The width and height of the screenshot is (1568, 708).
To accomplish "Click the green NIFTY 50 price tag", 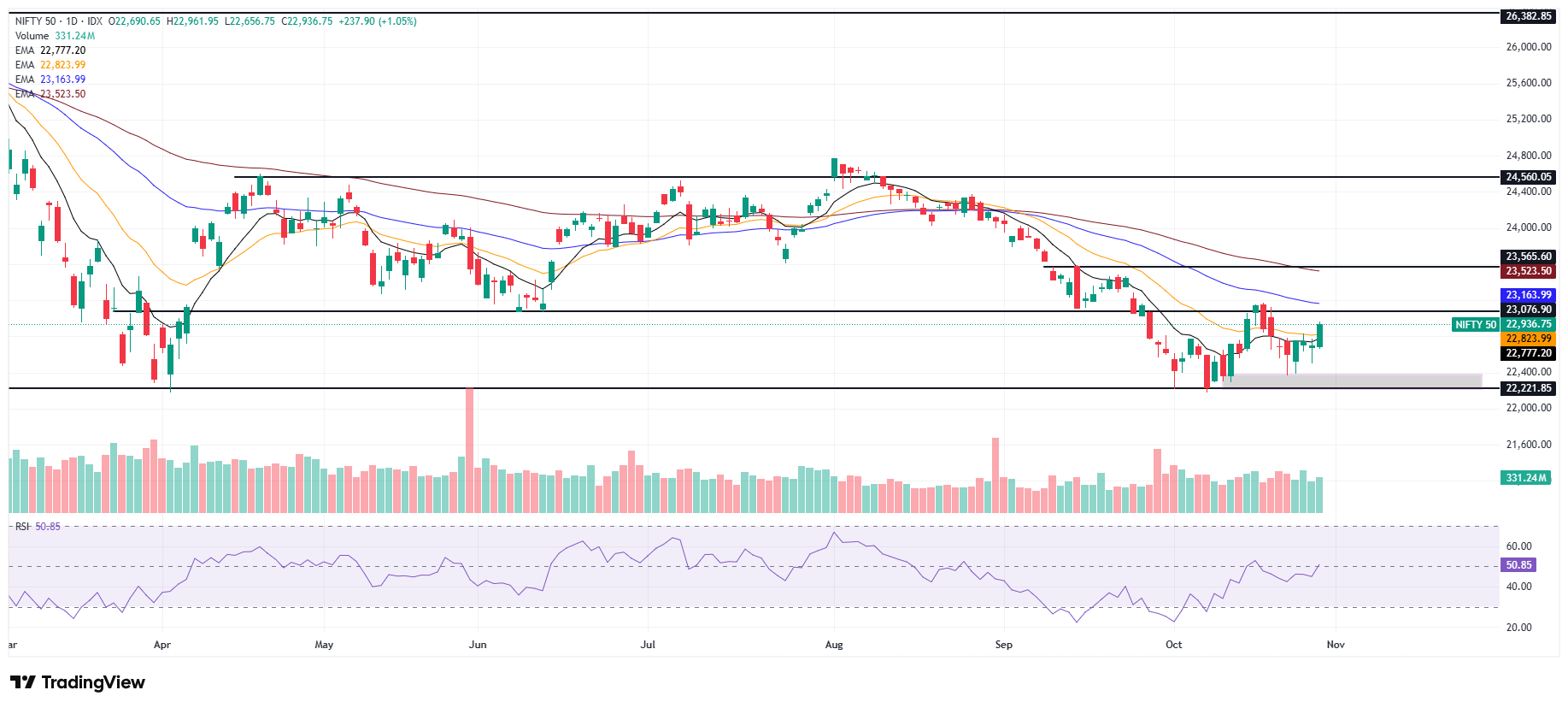I will pyautogui.click(x=1476, y=324).
